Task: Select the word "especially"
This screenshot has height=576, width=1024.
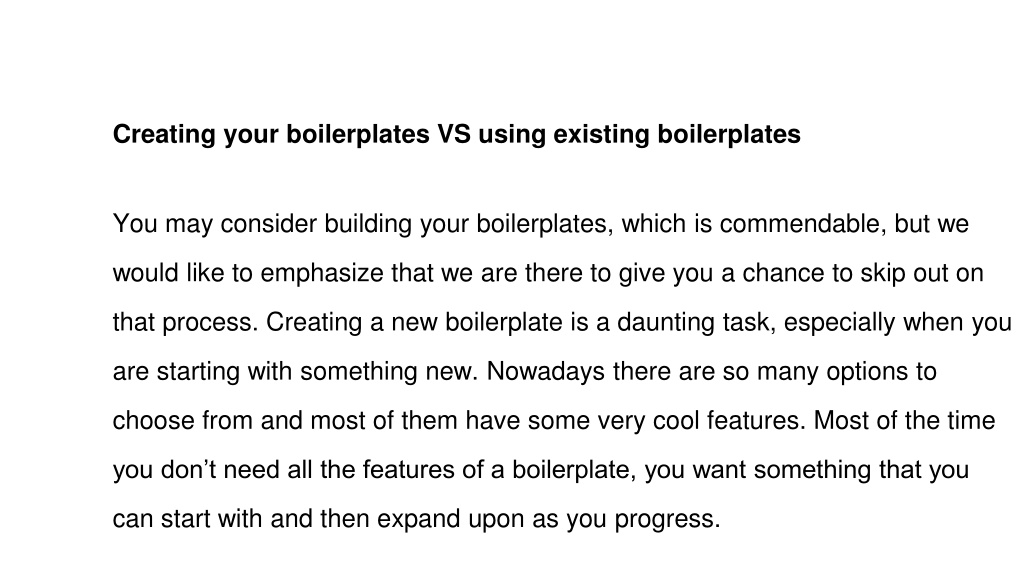Action: (839, 323)
